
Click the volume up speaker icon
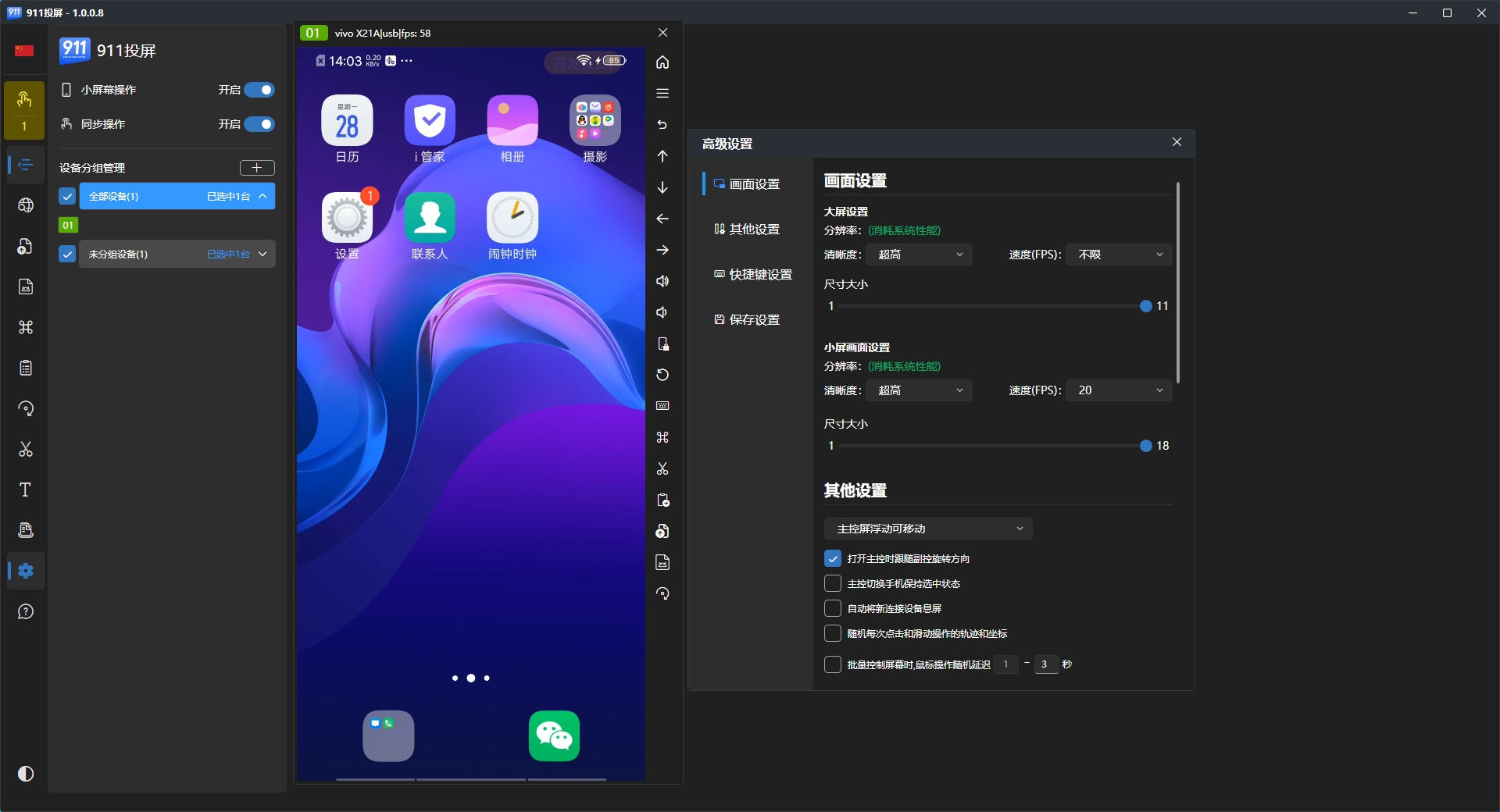[662, 281]
